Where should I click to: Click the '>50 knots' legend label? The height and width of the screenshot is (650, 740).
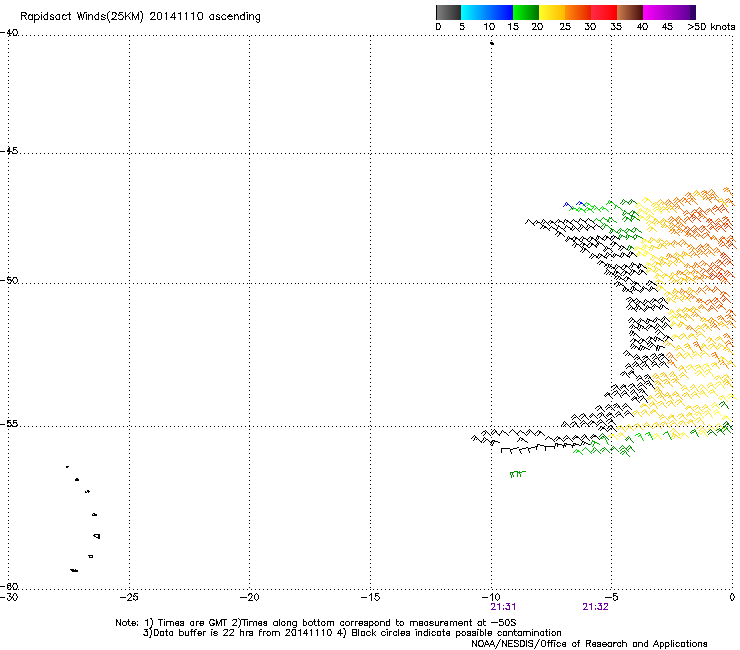point(711,27)
